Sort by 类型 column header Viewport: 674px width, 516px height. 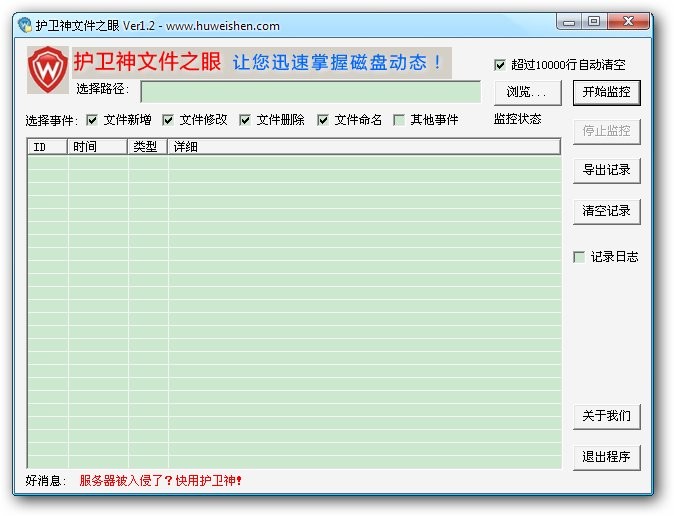pyautogui.click(x=147, y=147)
